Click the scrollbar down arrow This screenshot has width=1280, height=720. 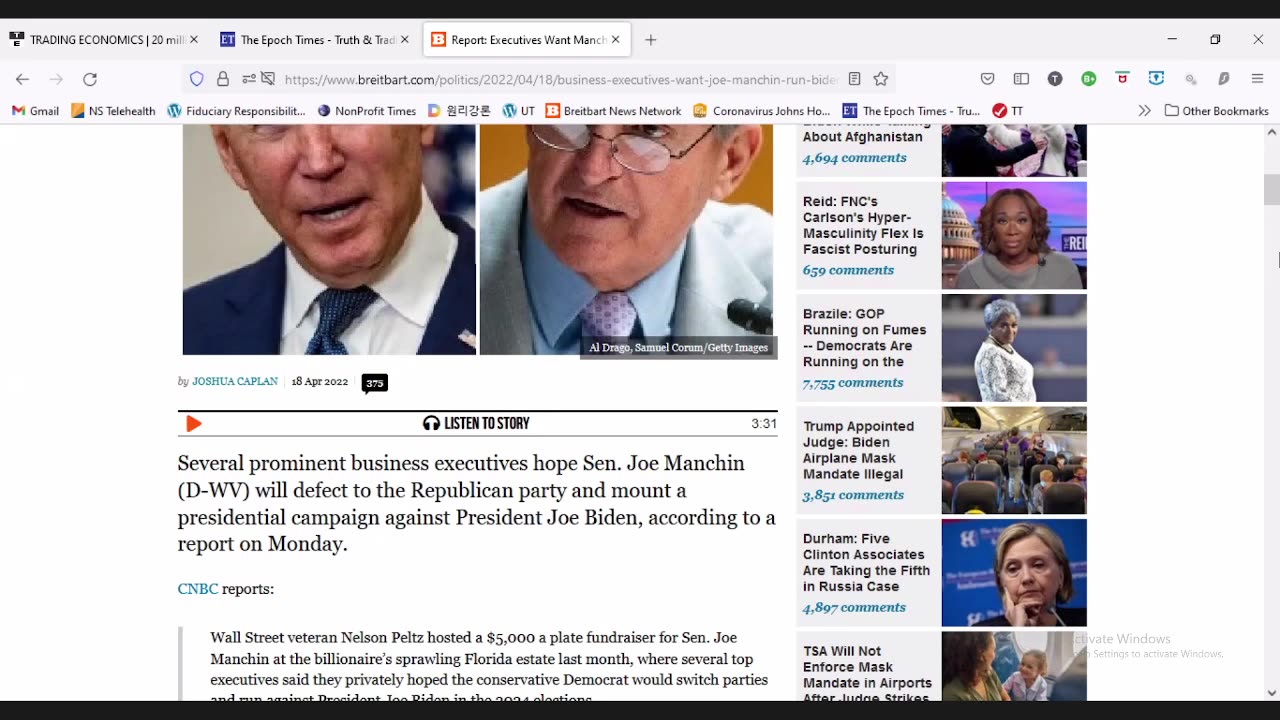point(1271,692)
